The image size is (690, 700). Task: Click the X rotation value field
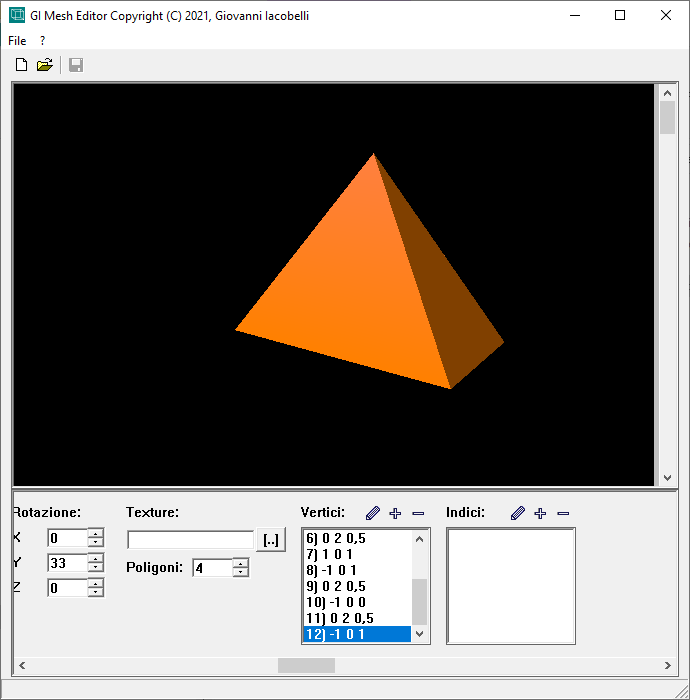click(x=67, y=538)
